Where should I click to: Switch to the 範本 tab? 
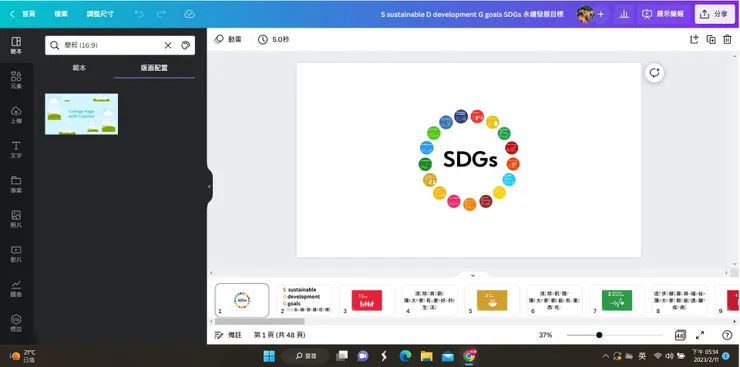pos(79,68)
